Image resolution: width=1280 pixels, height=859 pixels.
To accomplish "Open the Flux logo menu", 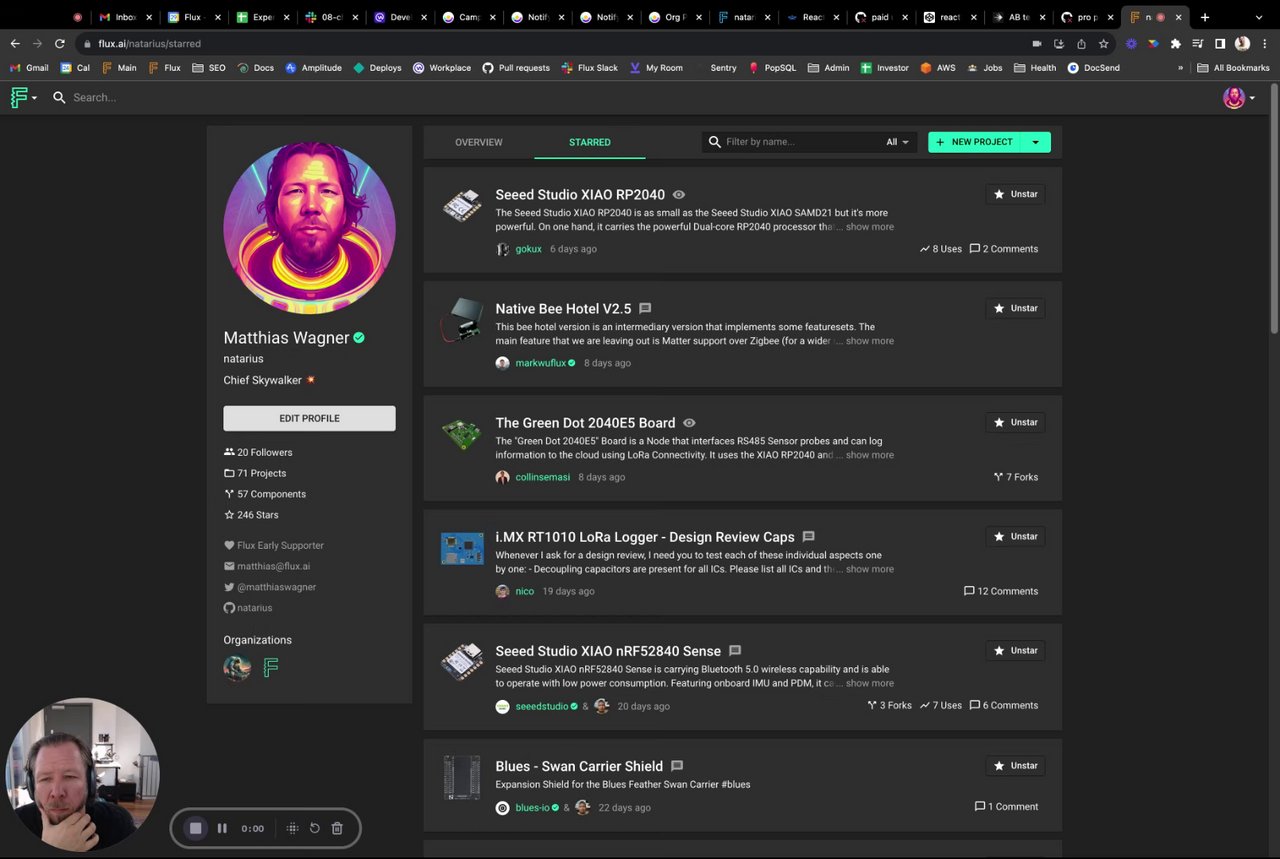I will 23,97.
